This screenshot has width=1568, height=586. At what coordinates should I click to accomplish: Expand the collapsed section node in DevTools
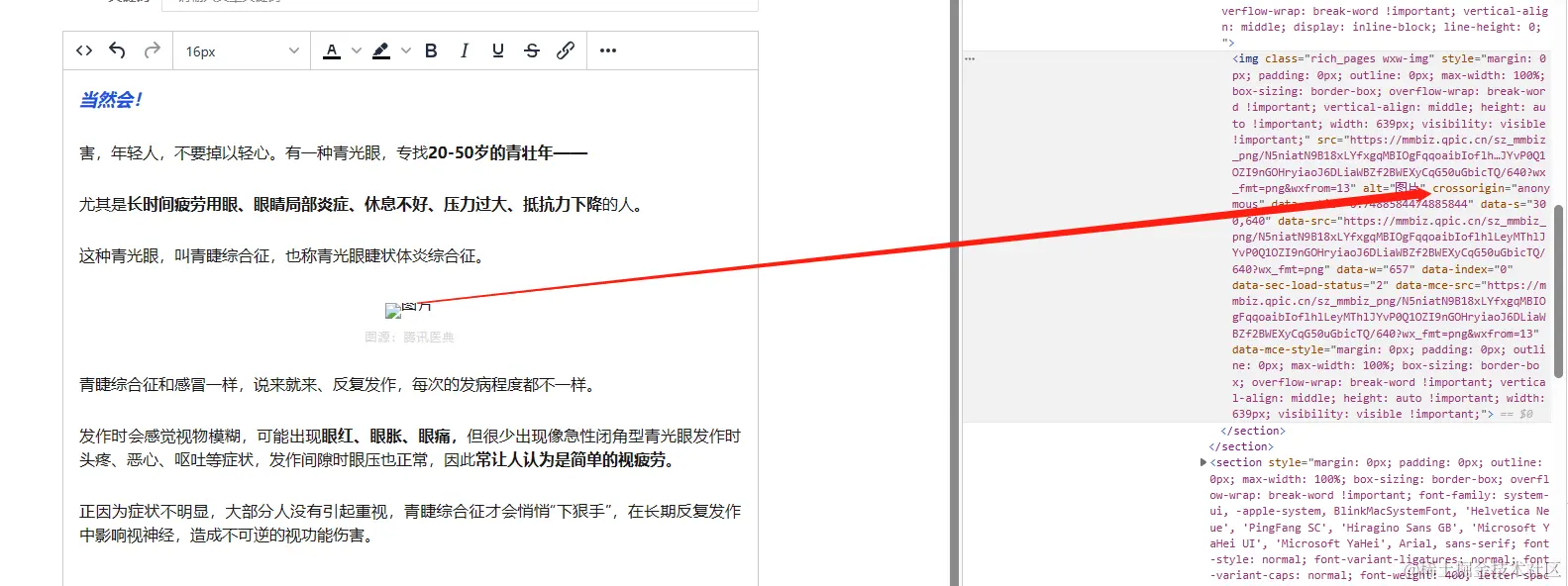click(x=1203, y=462)
